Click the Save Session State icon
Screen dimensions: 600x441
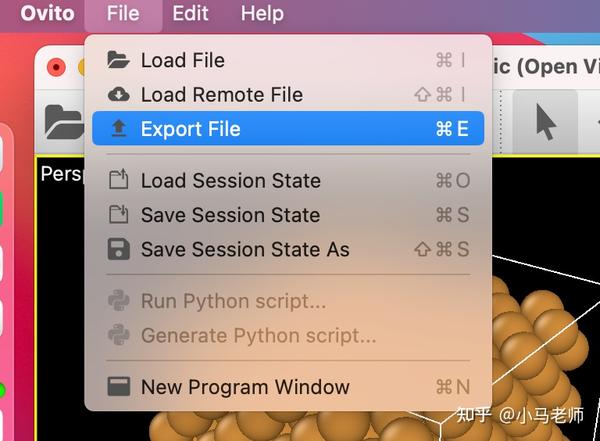click(x=119, y=215)
